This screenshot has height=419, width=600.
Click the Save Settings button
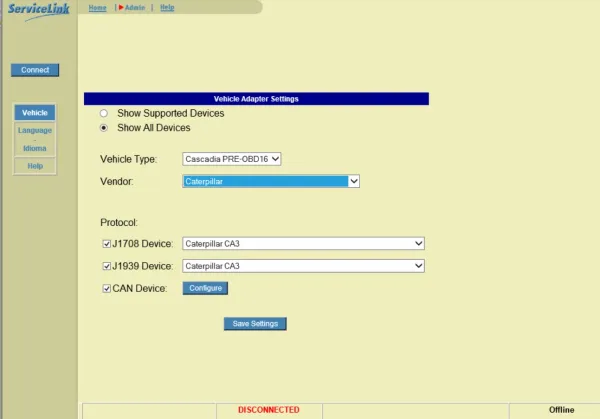pos(255,324)
